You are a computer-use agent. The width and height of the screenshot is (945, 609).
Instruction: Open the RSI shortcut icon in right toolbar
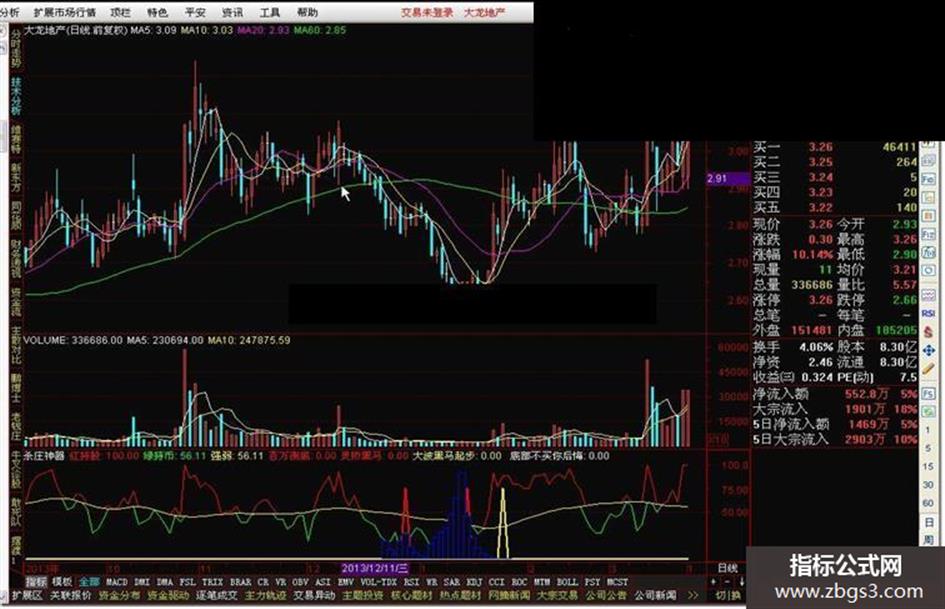[928, 312]
